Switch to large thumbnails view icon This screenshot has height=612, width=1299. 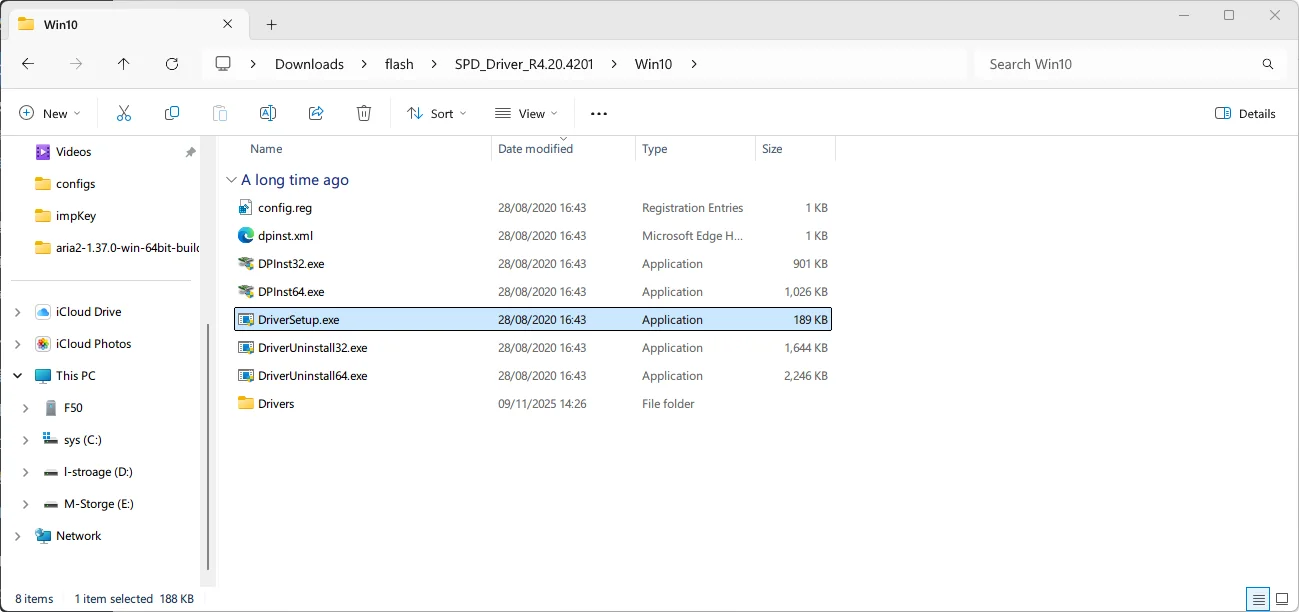point(1282,599)
